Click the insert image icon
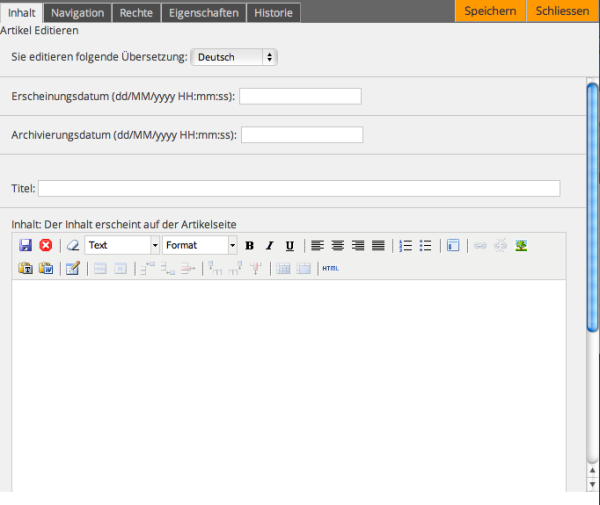 pos(521,245)
